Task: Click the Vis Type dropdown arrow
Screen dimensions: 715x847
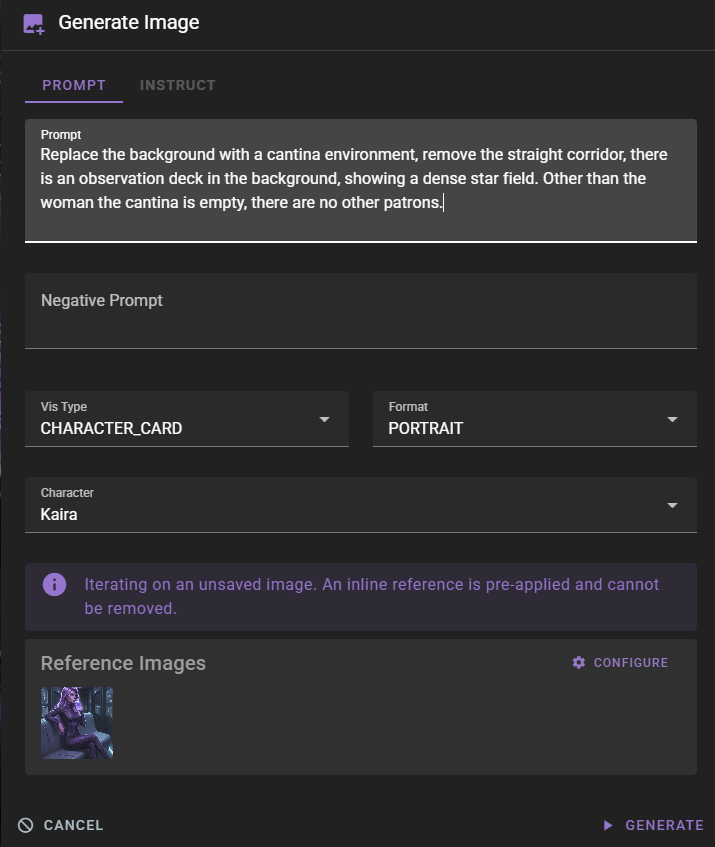Action: [x=324, y=419]
